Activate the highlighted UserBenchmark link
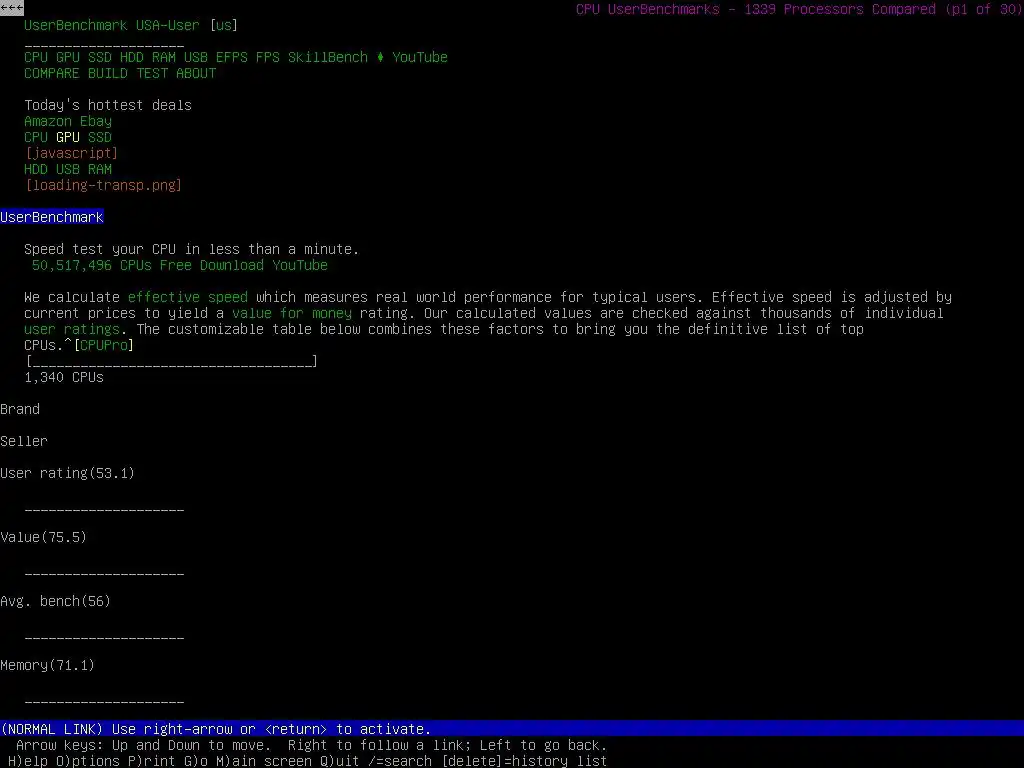 [x=52, y=217]
